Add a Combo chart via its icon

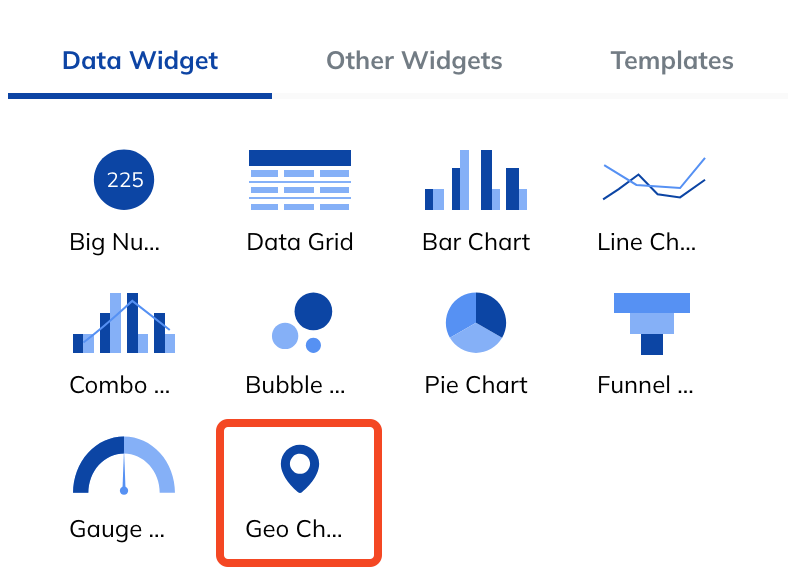(124, 323)
